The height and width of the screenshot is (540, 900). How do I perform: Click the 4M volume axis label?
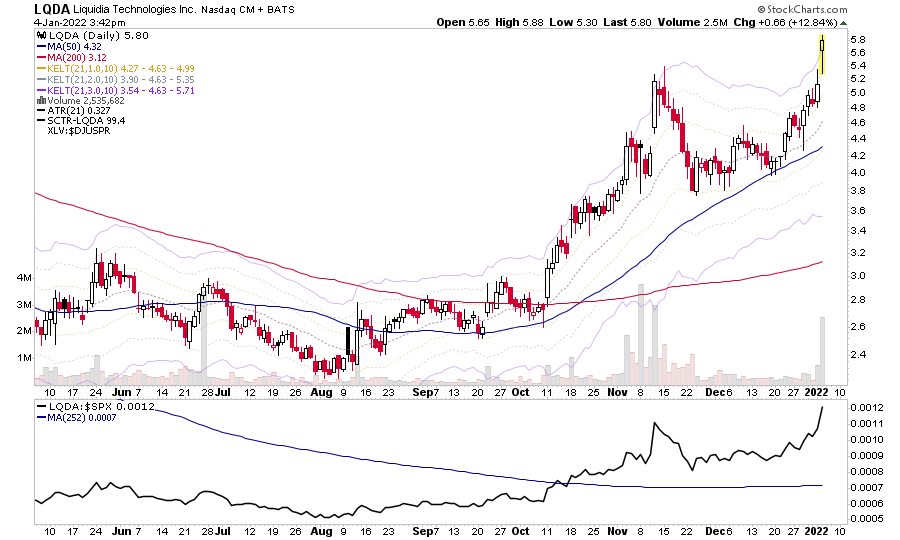[x=24, y=278]
